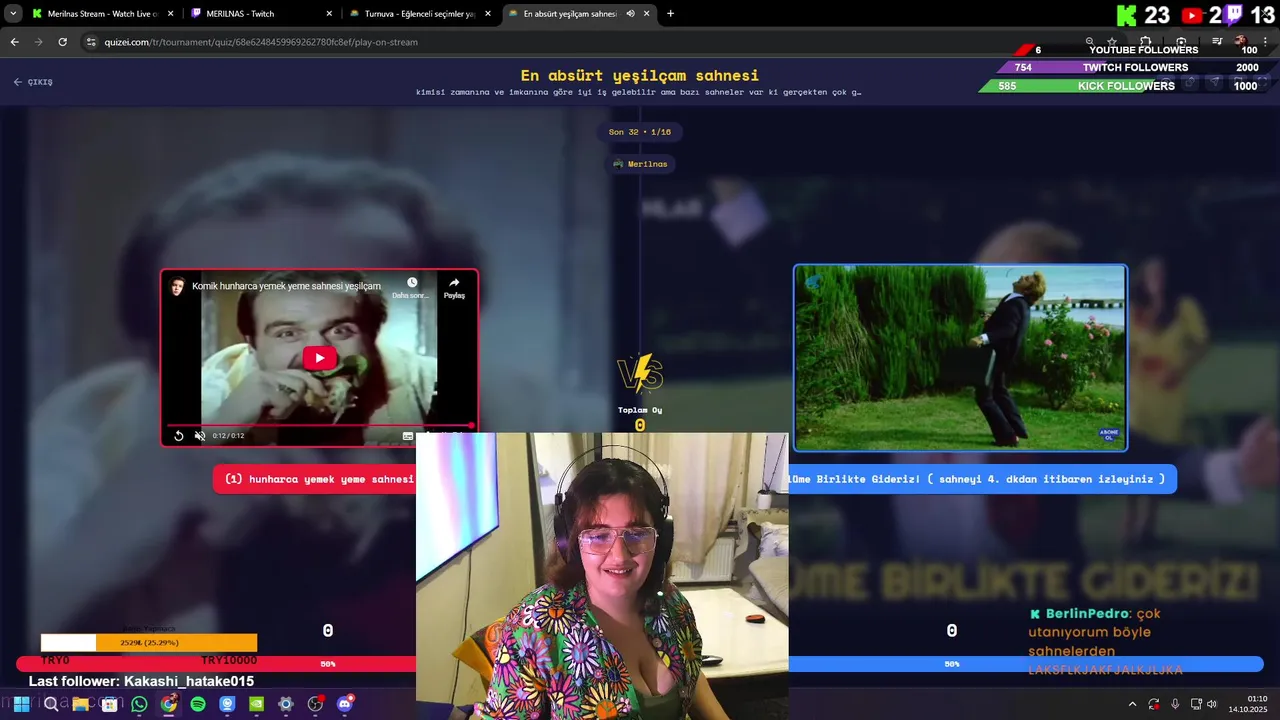
Task: Open the video title 'Komik hunharca yemek yeme sahnesi'
Action: (x=286, y=286)
